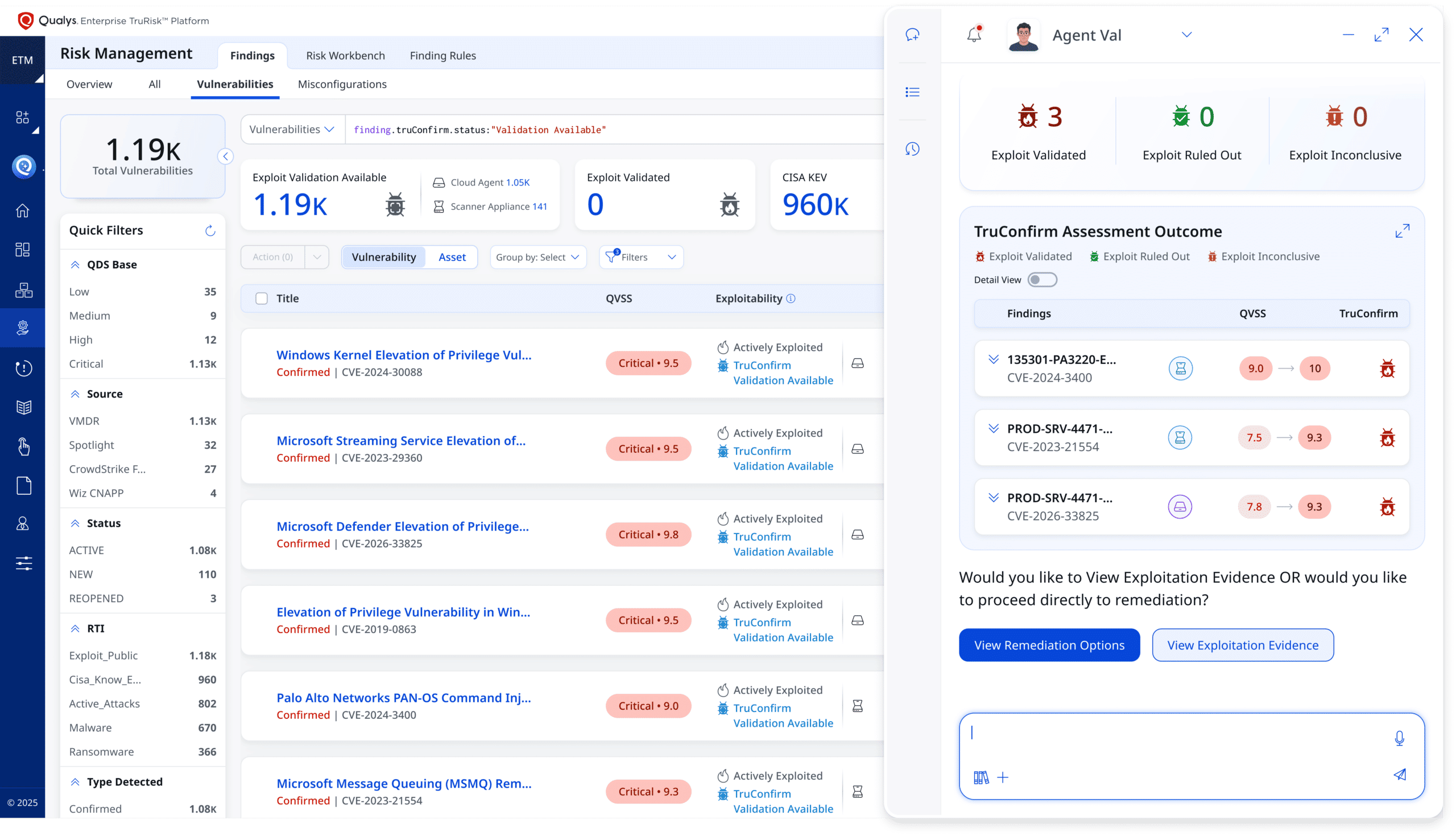Open the notifications bell
The height and width of the screenshot is (836, 1456).
coord(974,35)
